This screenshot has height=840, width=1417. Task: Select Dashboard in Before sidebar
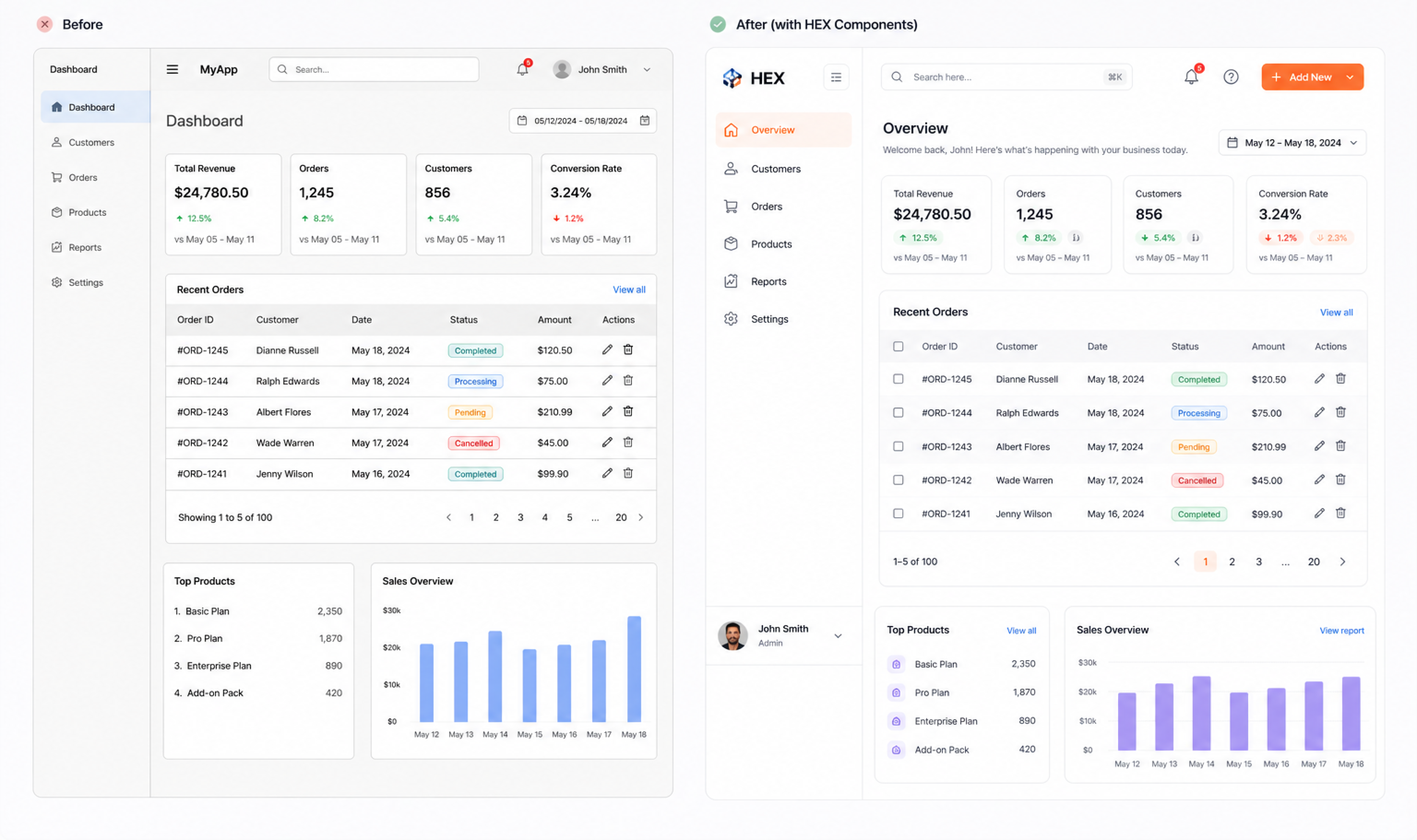click(95, 107)
